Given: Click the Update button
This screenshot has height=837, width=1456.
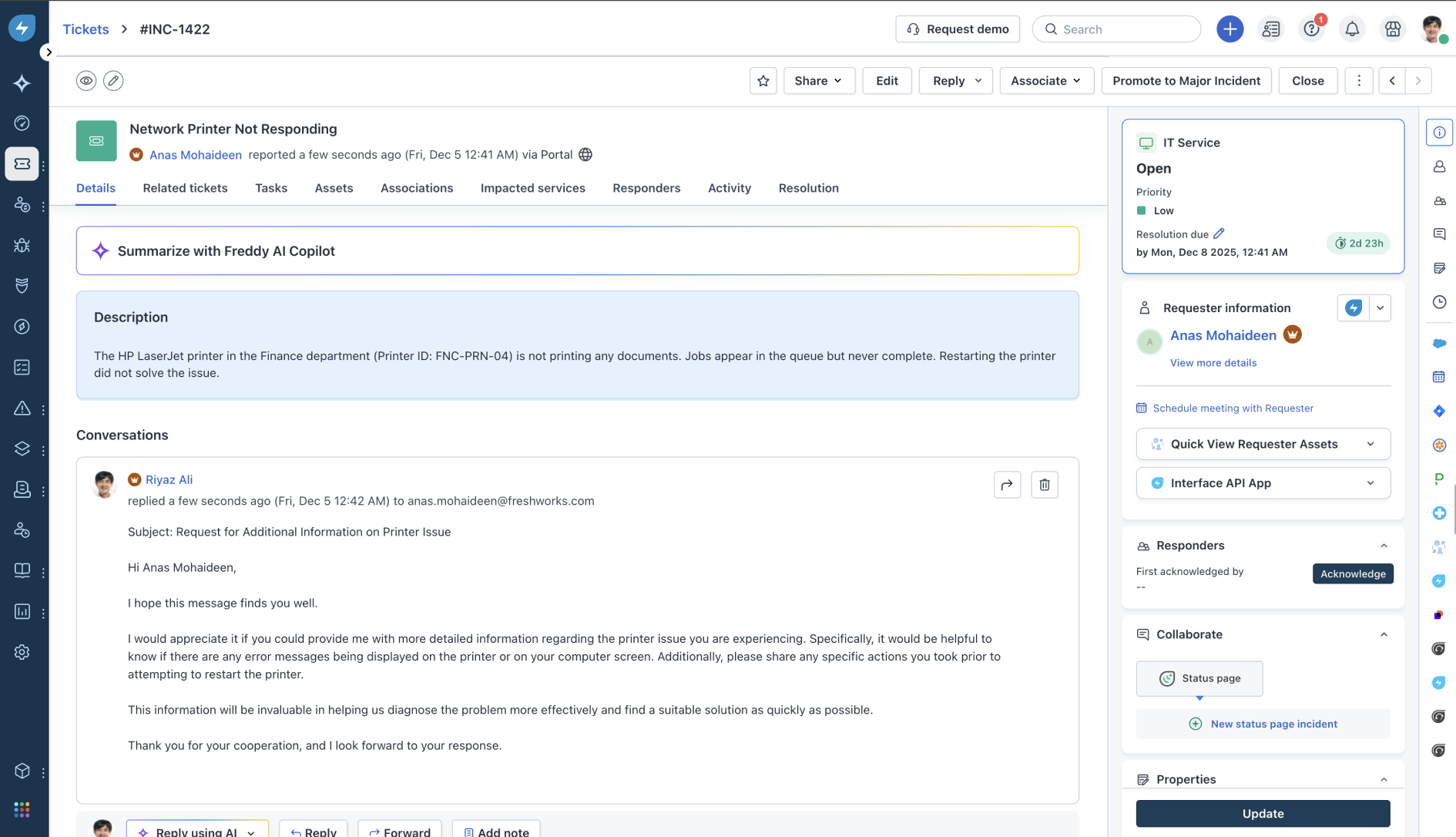Looking at the screenshot, I should pos(1263,813).
